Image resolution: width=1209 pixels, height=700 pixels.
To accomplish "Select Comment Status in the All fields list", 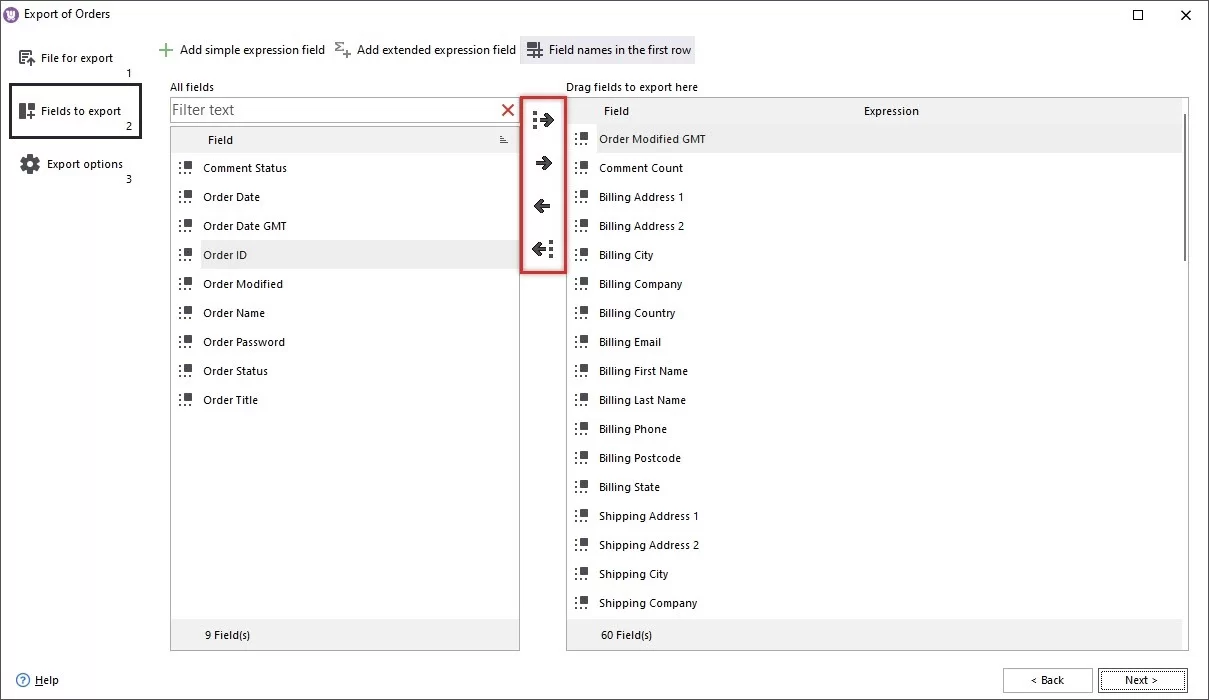I will click(243, 168).
